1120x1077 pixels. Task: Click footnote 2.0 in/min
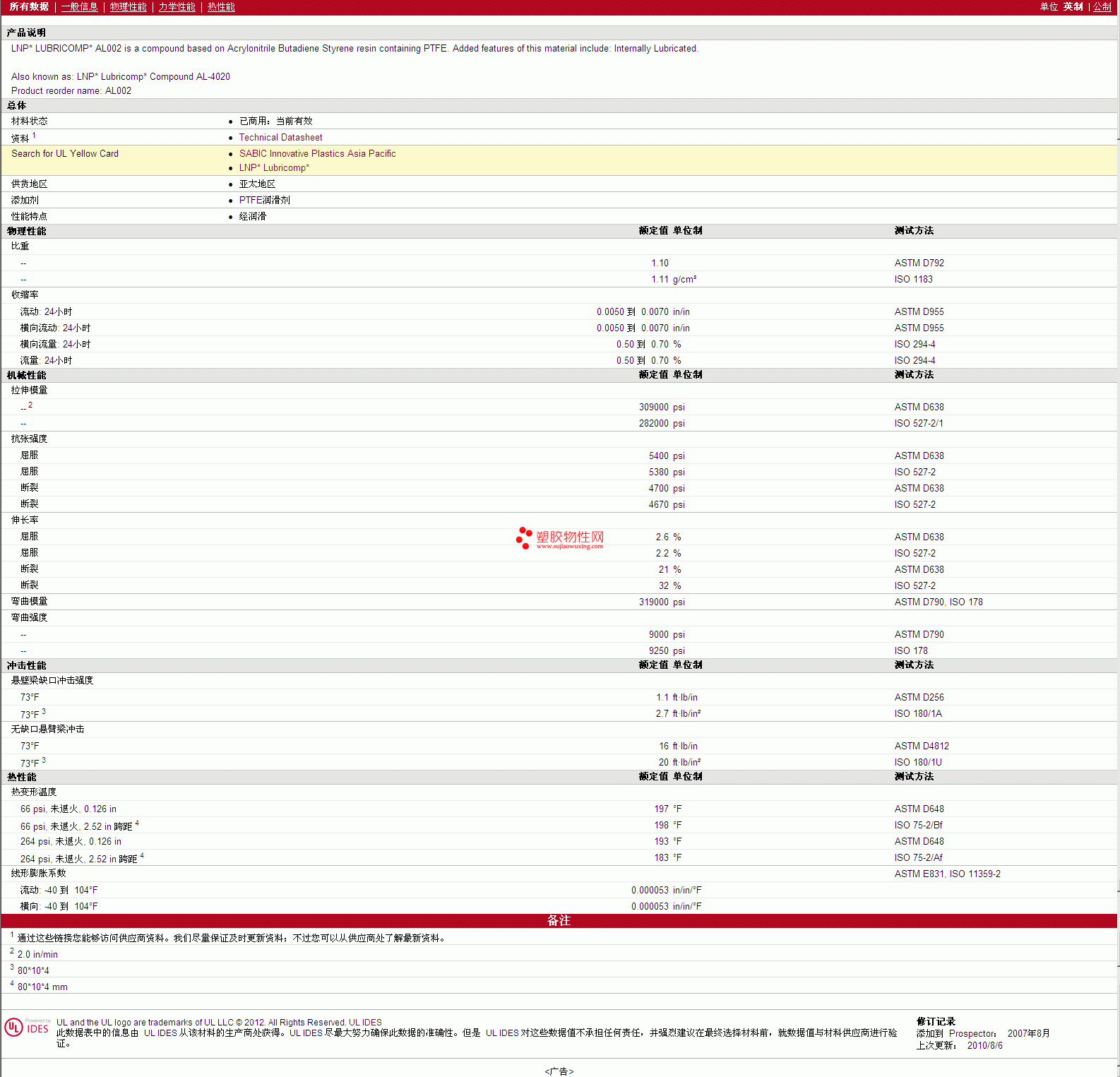(x=37, y=955)
